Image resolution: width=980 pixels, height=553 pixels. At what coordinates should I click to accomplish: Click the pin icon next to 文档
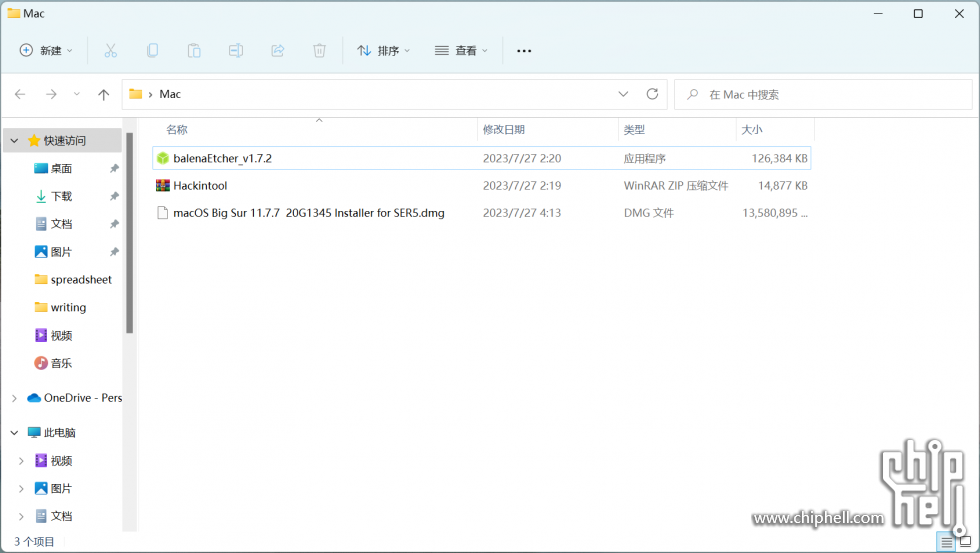click(114, 224)
